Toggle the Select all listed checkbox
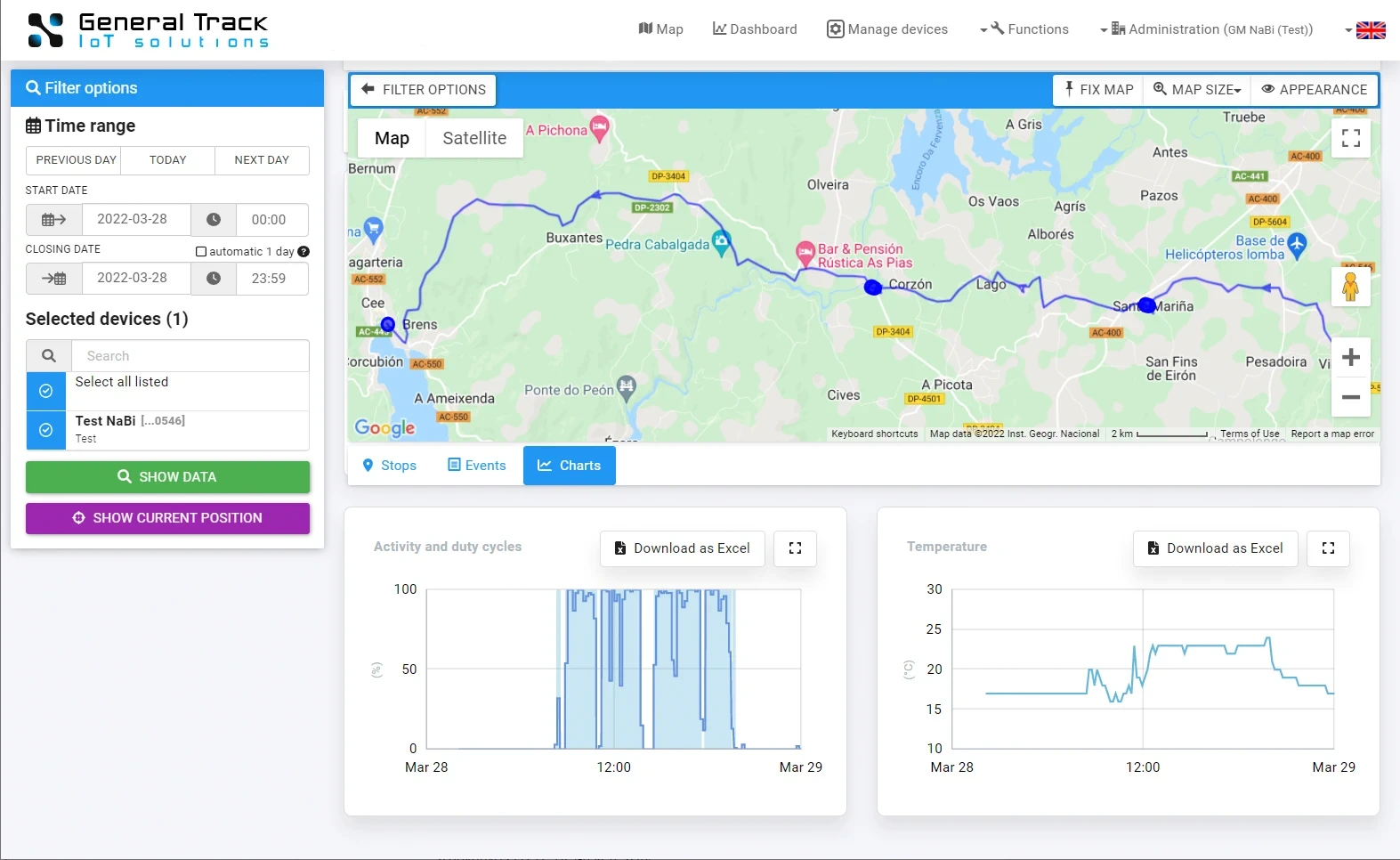 click(46, 391)
